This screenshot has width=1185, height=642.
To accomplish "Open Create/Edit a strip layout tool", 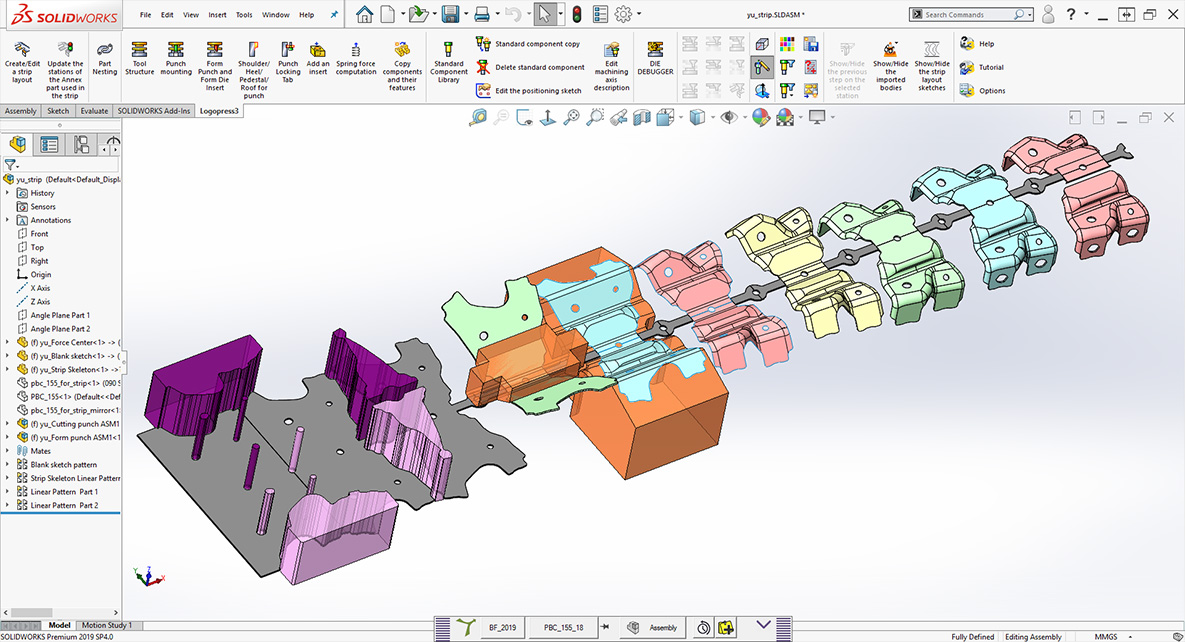I will pyautogui.click(x=22, y=62).
